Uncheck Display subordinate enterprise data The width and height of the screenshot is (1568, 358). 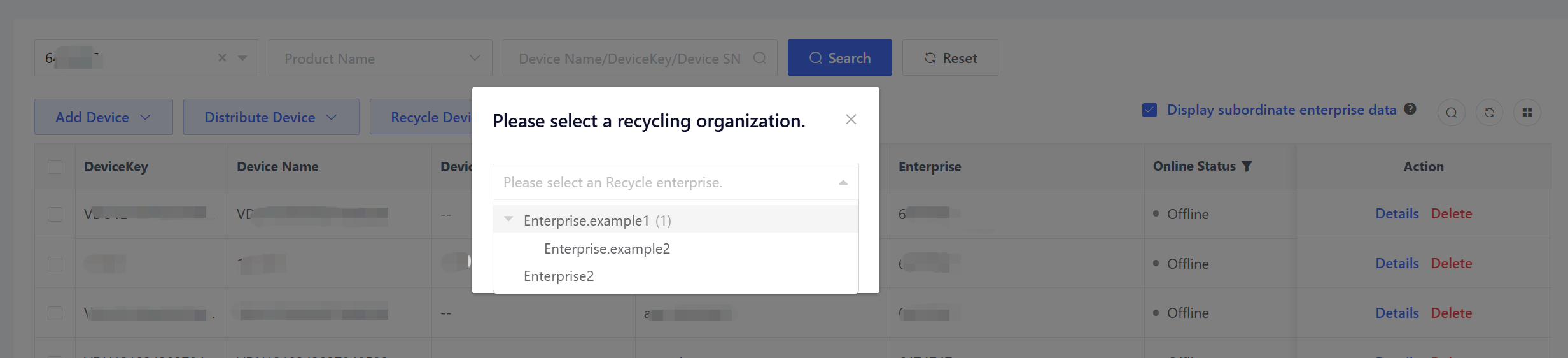1149,110
